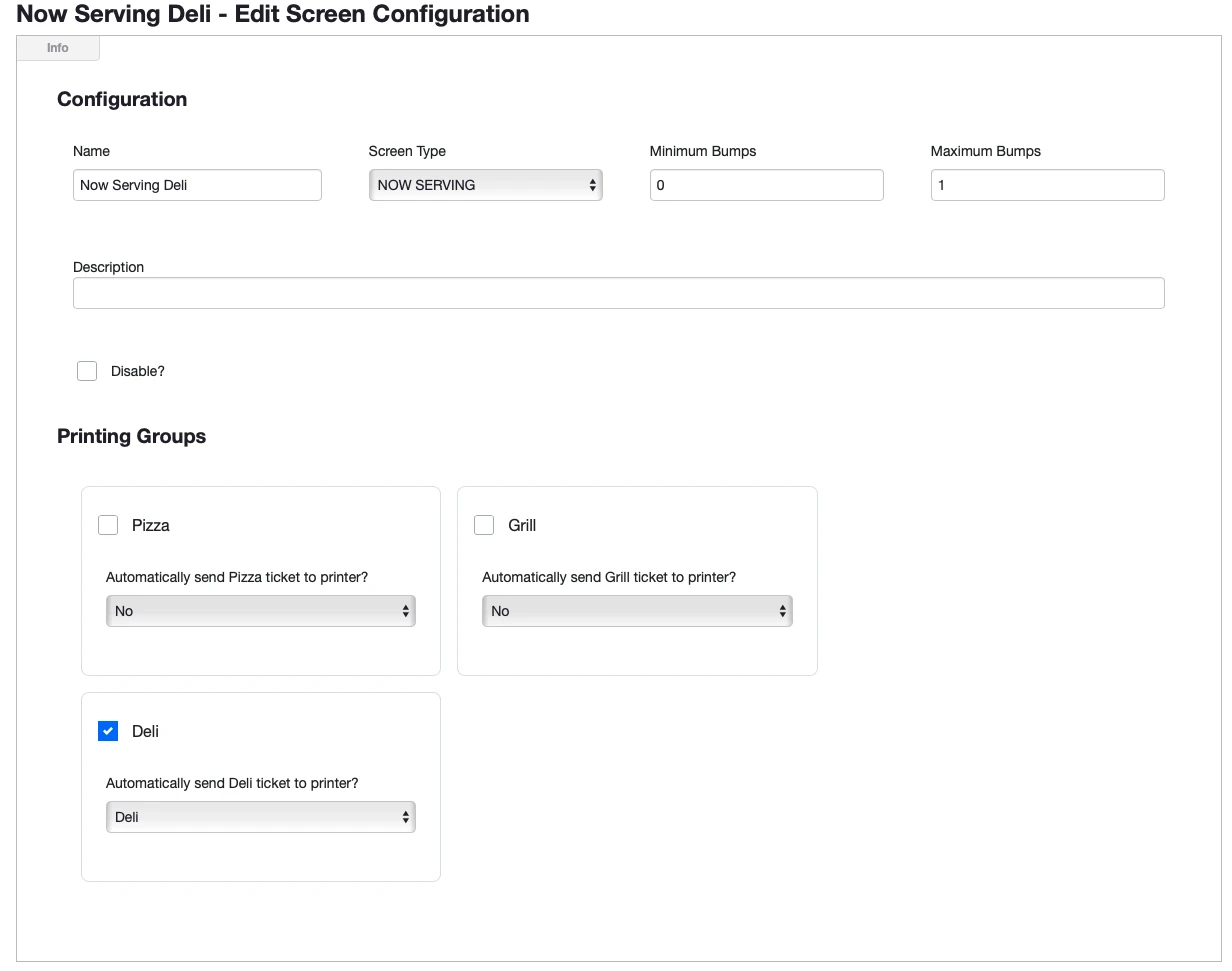1232x971 pixels.
Task: Click the arrows icon on Grill printer select
Action: coord(784,610)
